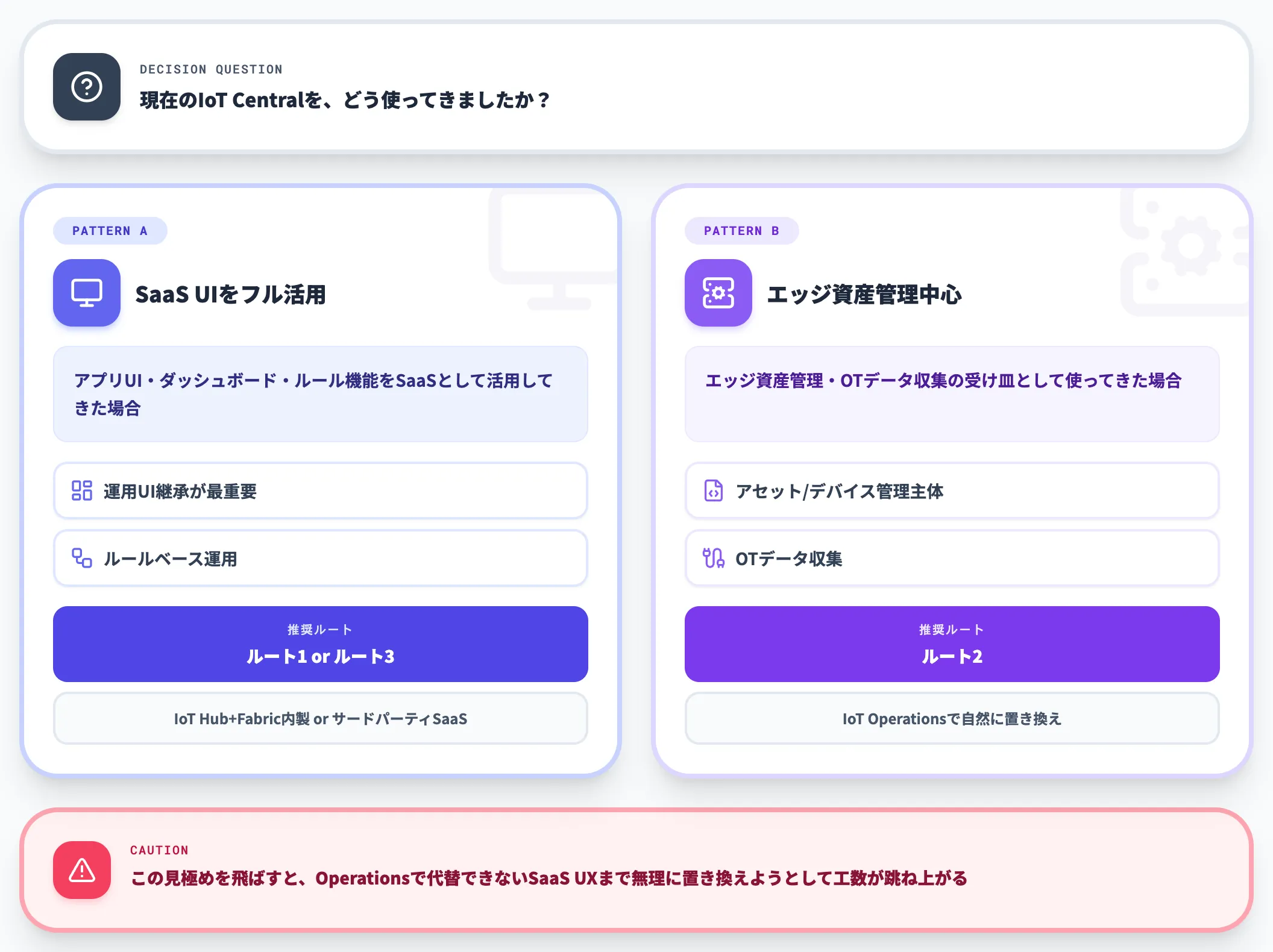
Task: Click the ルート1 or ルート3 recommended route button
Action: (x=321, y=644)
